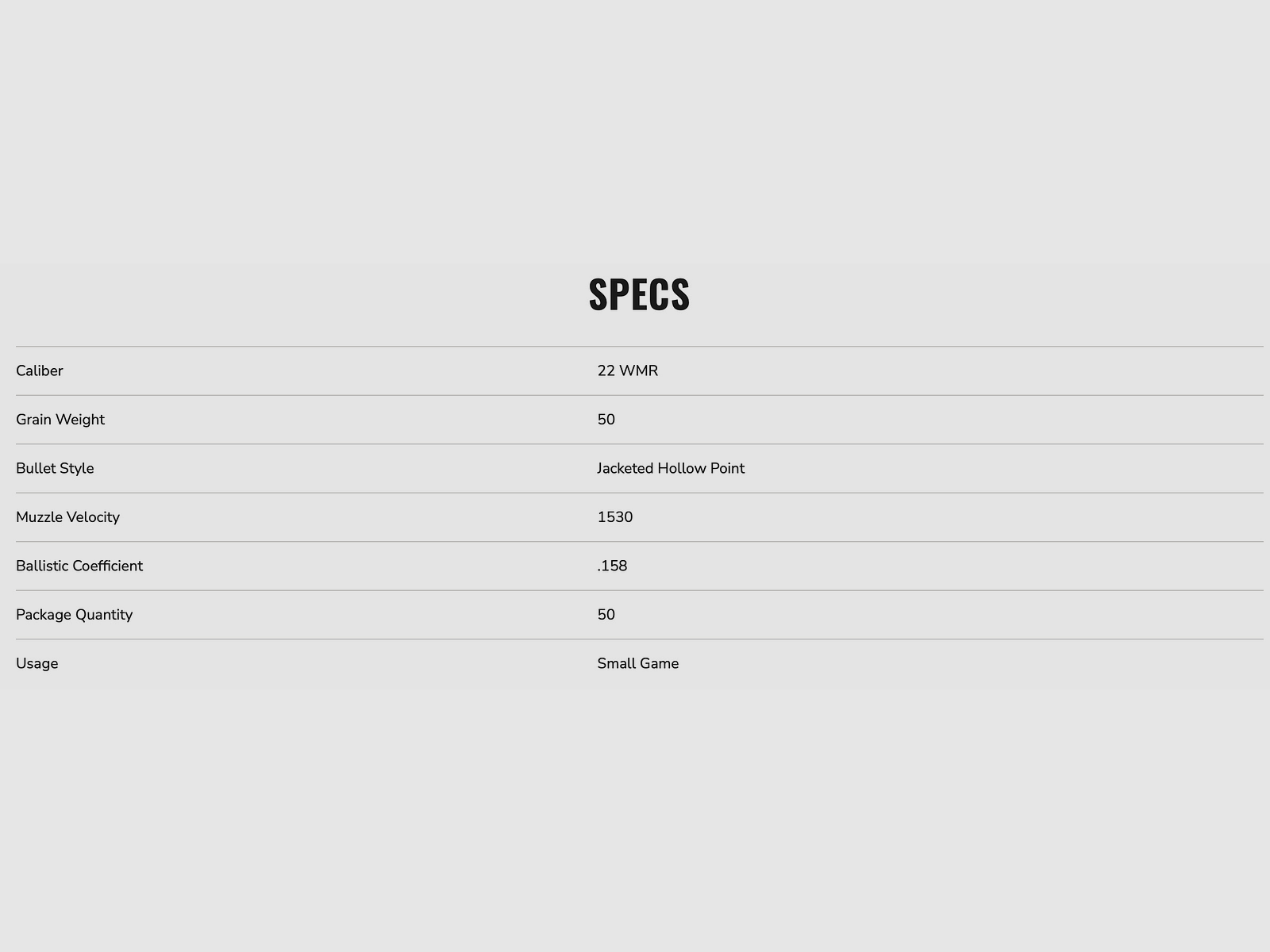Select the .158 ballistic coefficient value
1270x952 pixels.
pyautogui.click(x=612, y=566)
